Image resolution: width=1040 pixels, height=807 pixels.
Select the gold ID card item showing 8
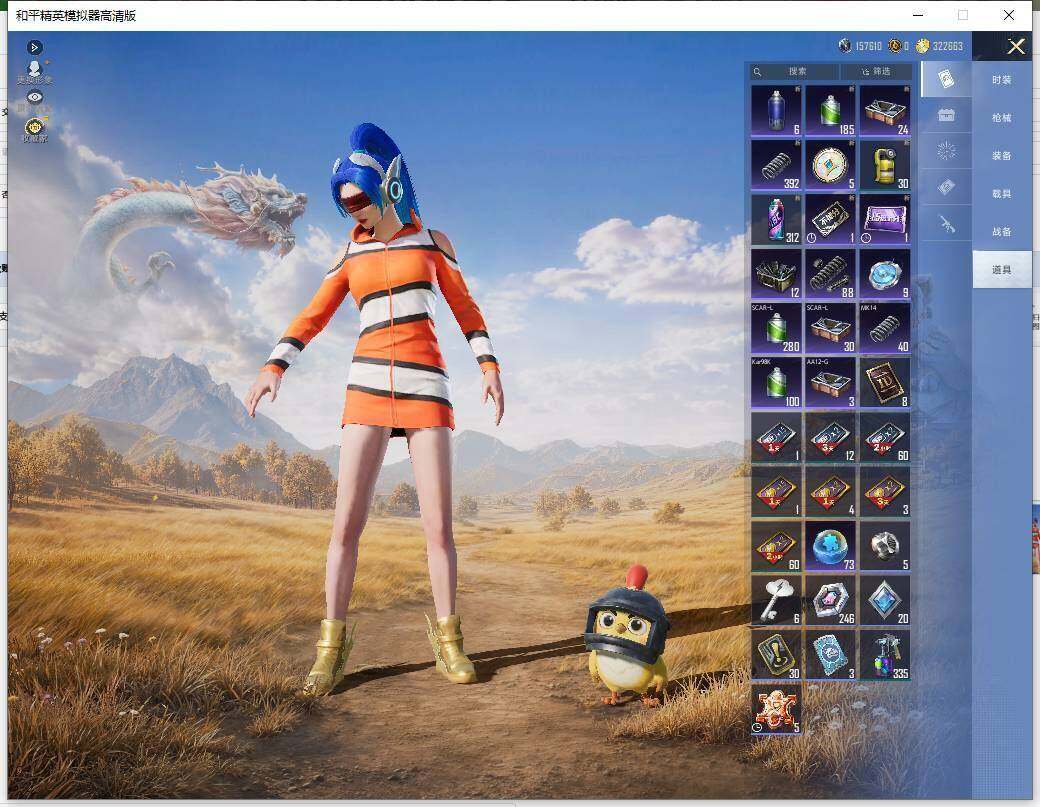pyautogui.click(x=884, y=382)
